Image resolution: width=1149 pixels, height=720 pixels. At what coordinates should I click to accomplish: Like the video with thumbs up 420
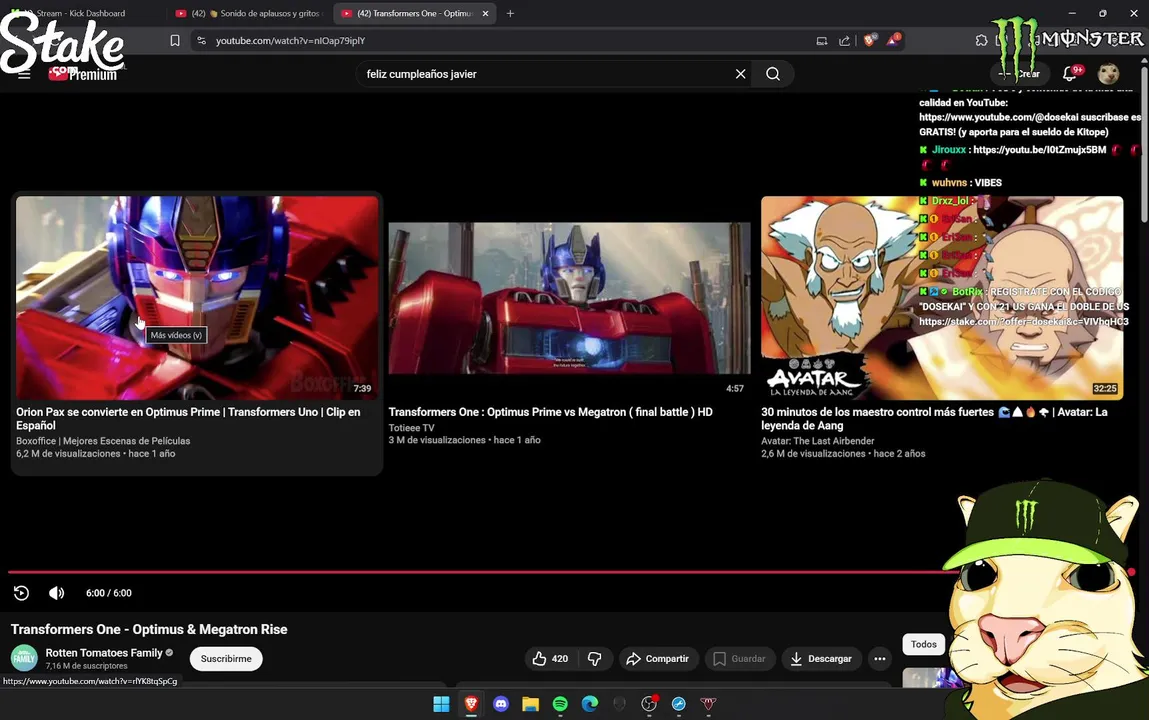(x=551, y=658)
